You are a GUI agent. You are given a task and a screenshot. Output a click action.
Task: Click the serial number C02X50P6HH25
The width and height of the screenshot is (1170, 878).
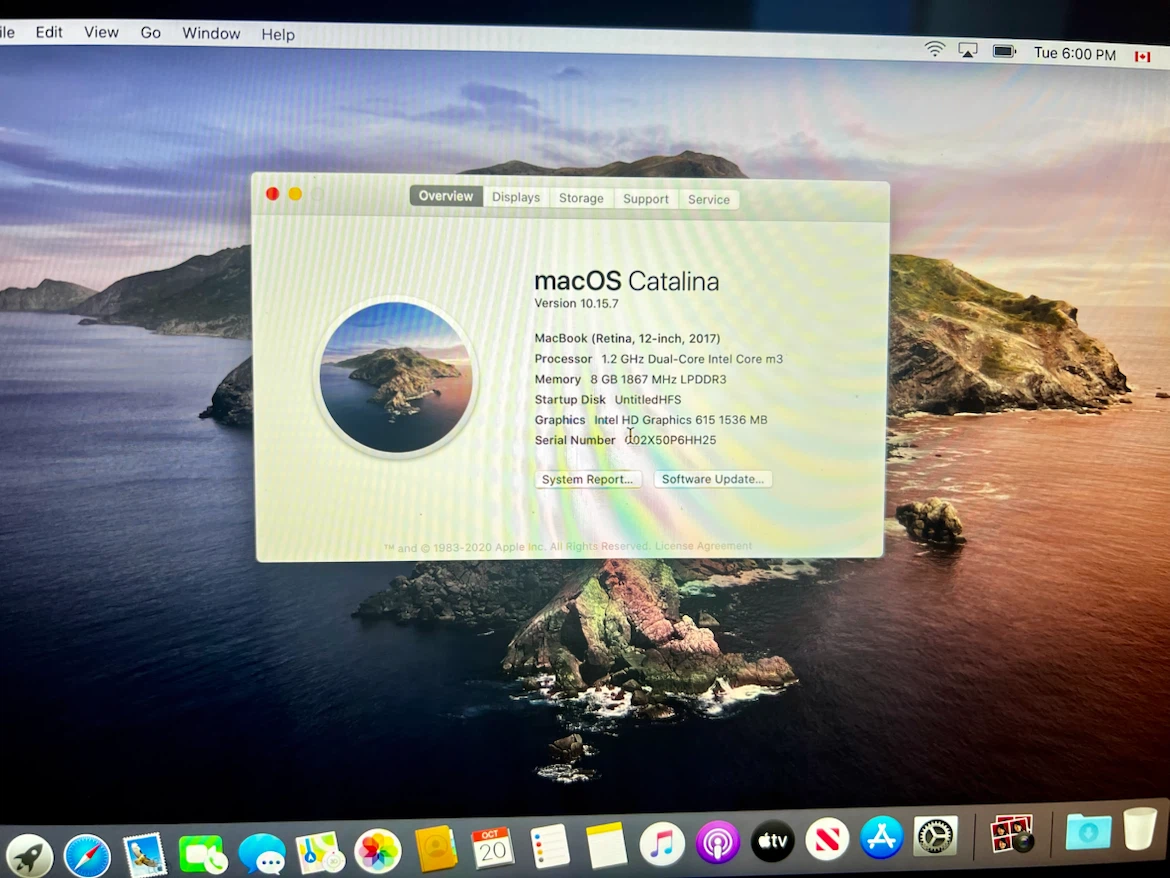click(670, 440)
